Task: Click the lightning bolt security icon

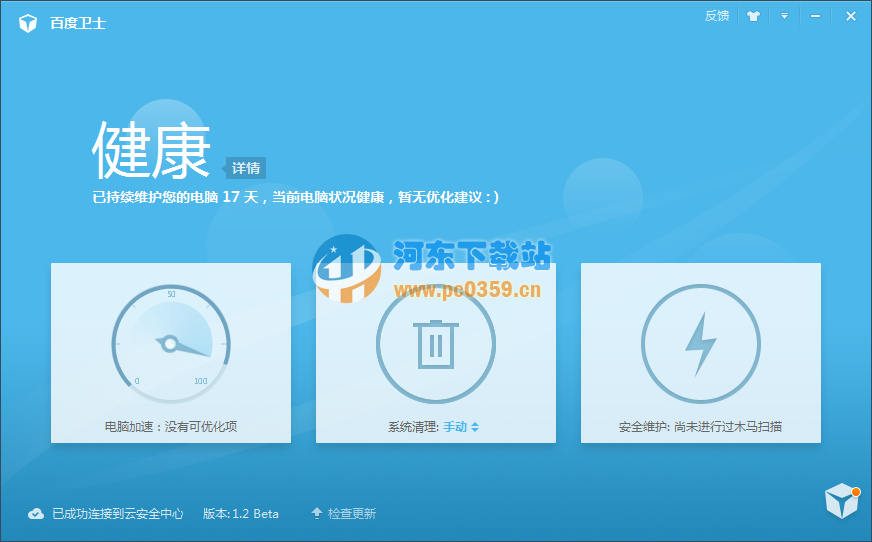Action: point(701,344)
